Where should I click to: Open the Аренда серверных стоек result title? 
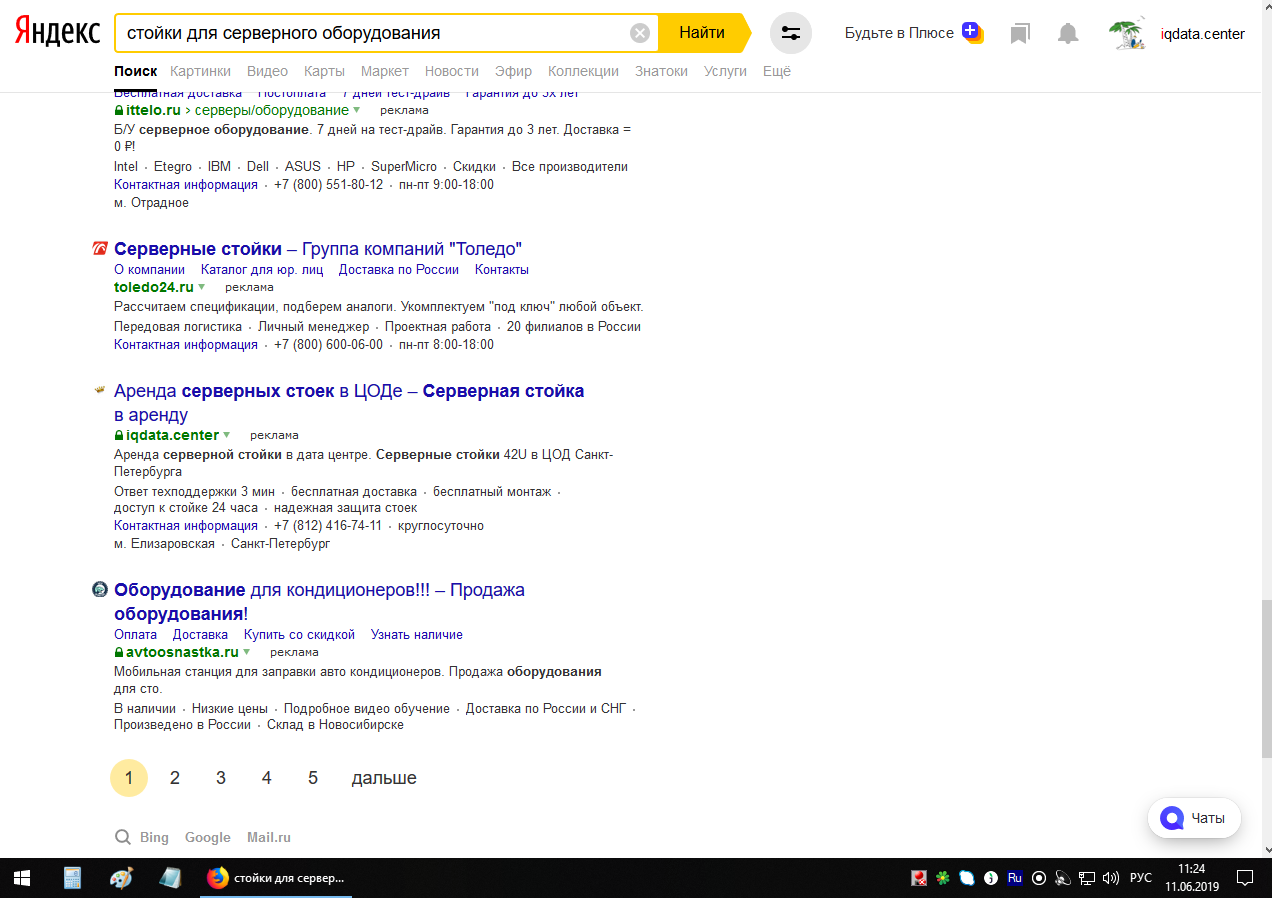[x=349, y=402]
